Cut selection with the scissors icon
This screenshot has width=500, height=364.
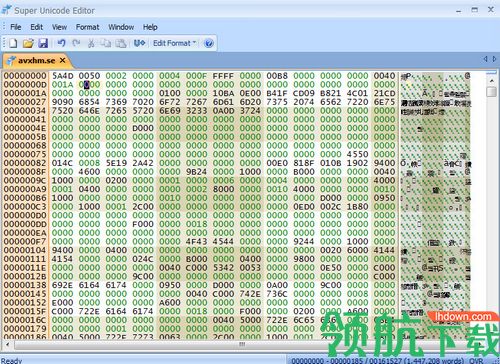pyautogui.click(x=91, y=43)
